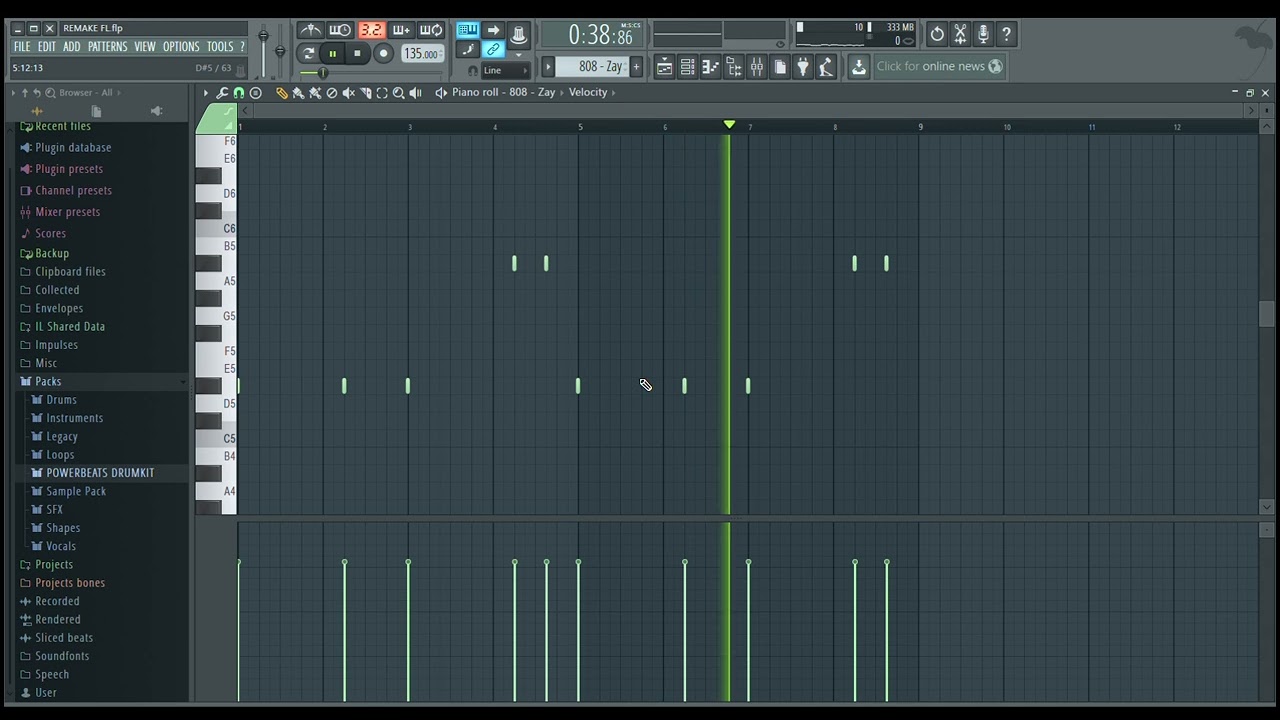Stop playback with the stop button
The image size is (1280, 720).
pos(357,54)
